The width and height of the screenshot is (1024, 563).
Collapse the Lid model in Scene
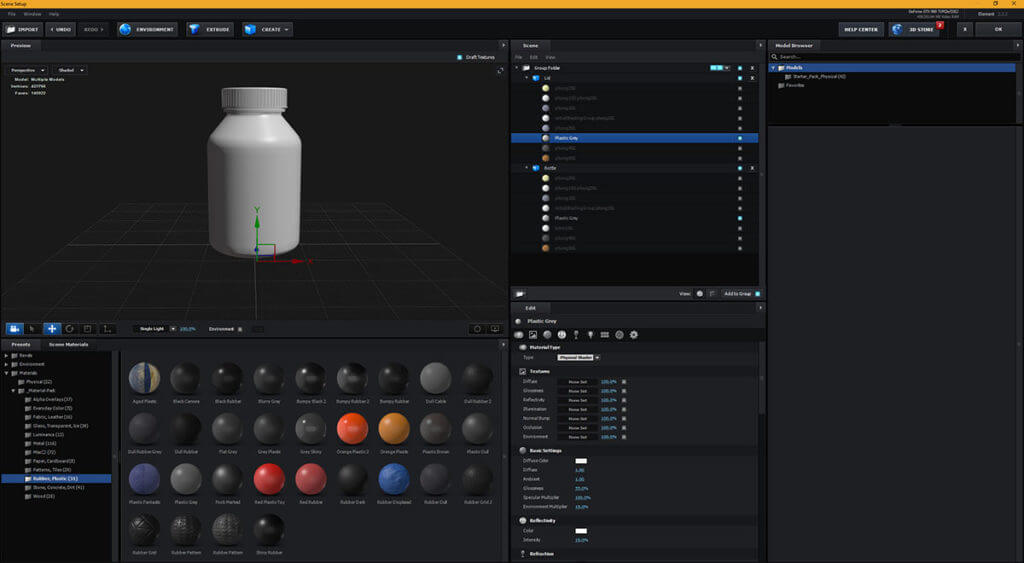point(527,78)
